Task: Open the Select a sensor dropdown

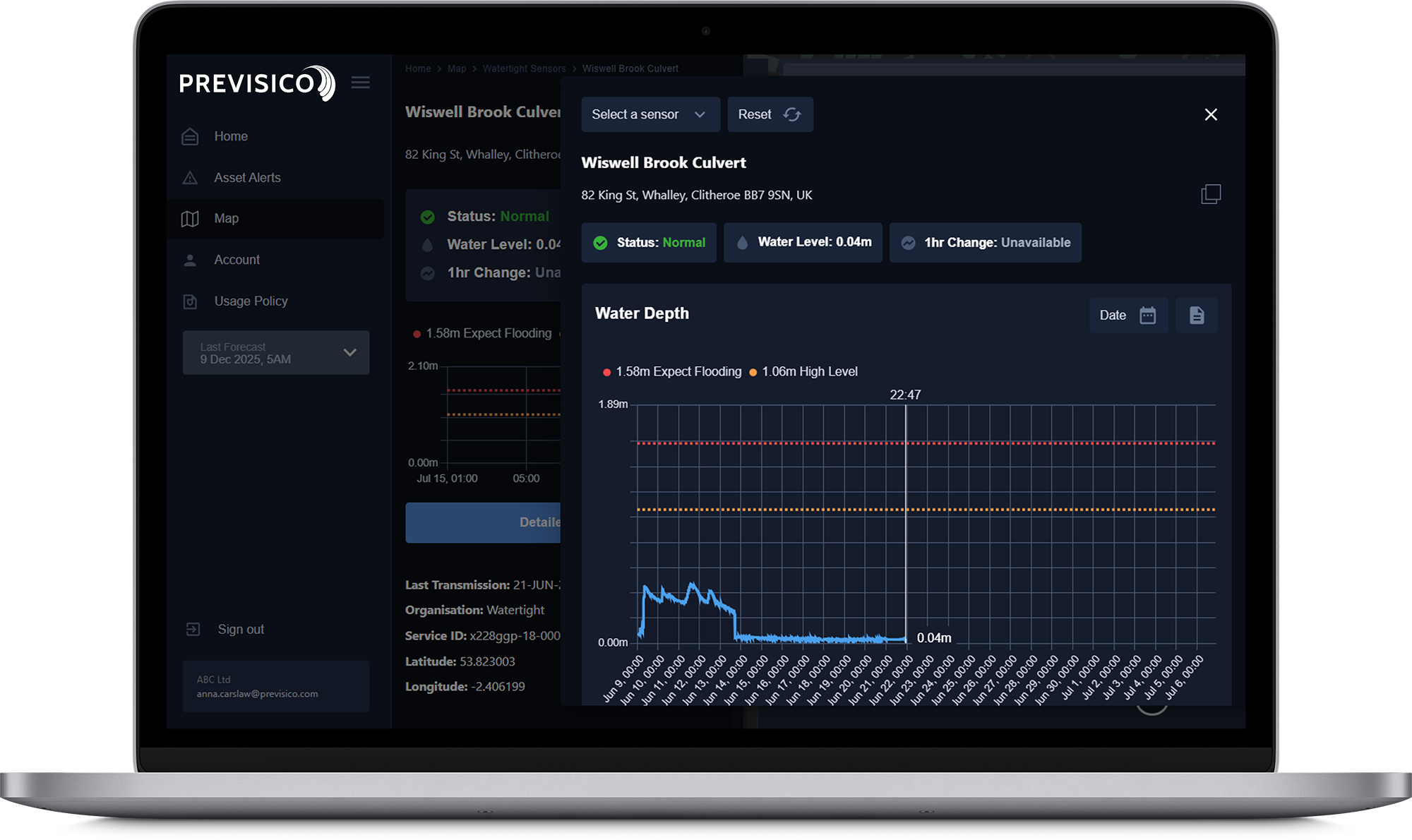Action: [x=650, y=114]
